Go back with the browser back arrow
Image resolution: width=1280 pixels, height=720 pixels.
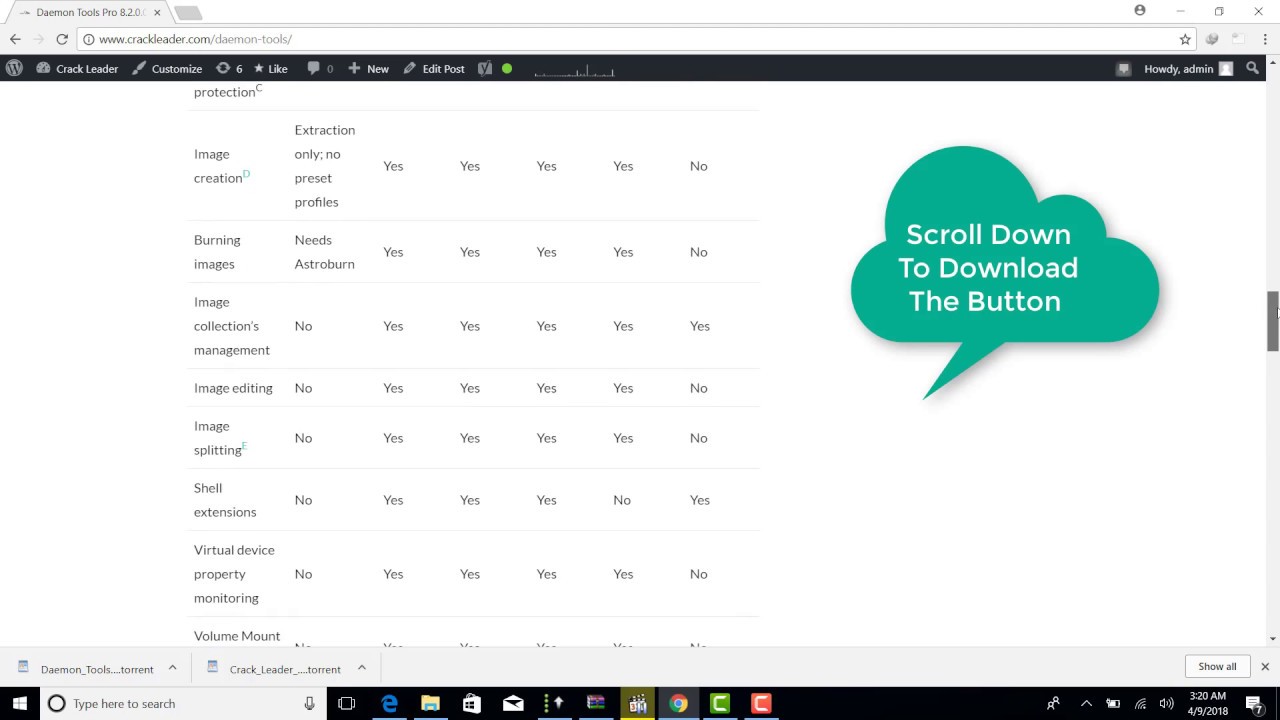point(15,39)
